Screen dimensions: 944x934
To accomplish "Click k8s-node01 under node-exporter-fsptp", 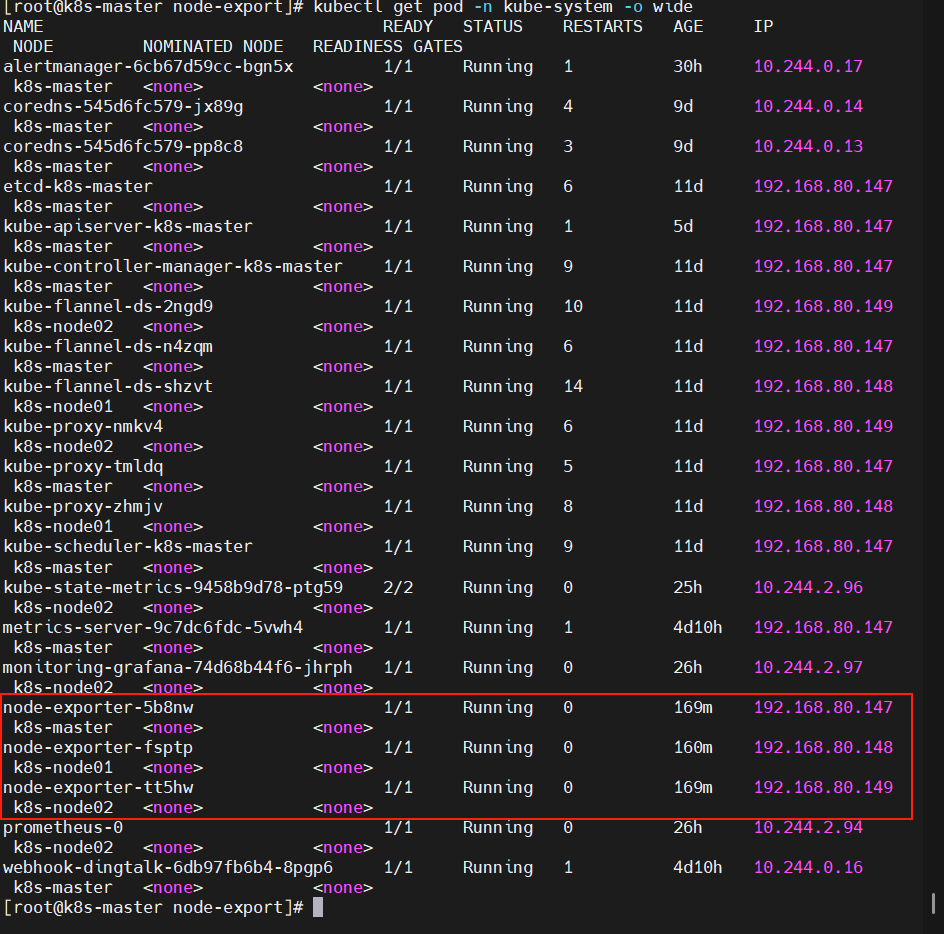I will (x=63, y=767).
